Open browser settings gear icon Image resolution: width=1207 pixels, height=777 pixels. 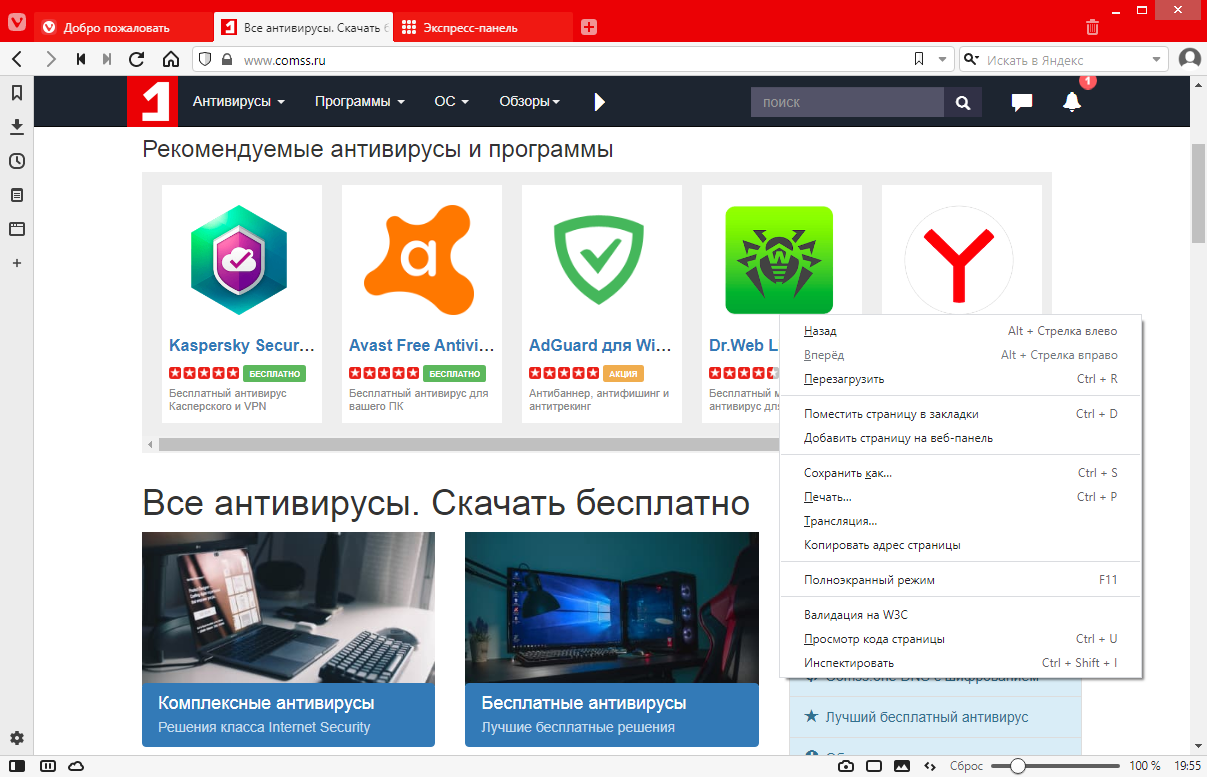pos(17,739)
